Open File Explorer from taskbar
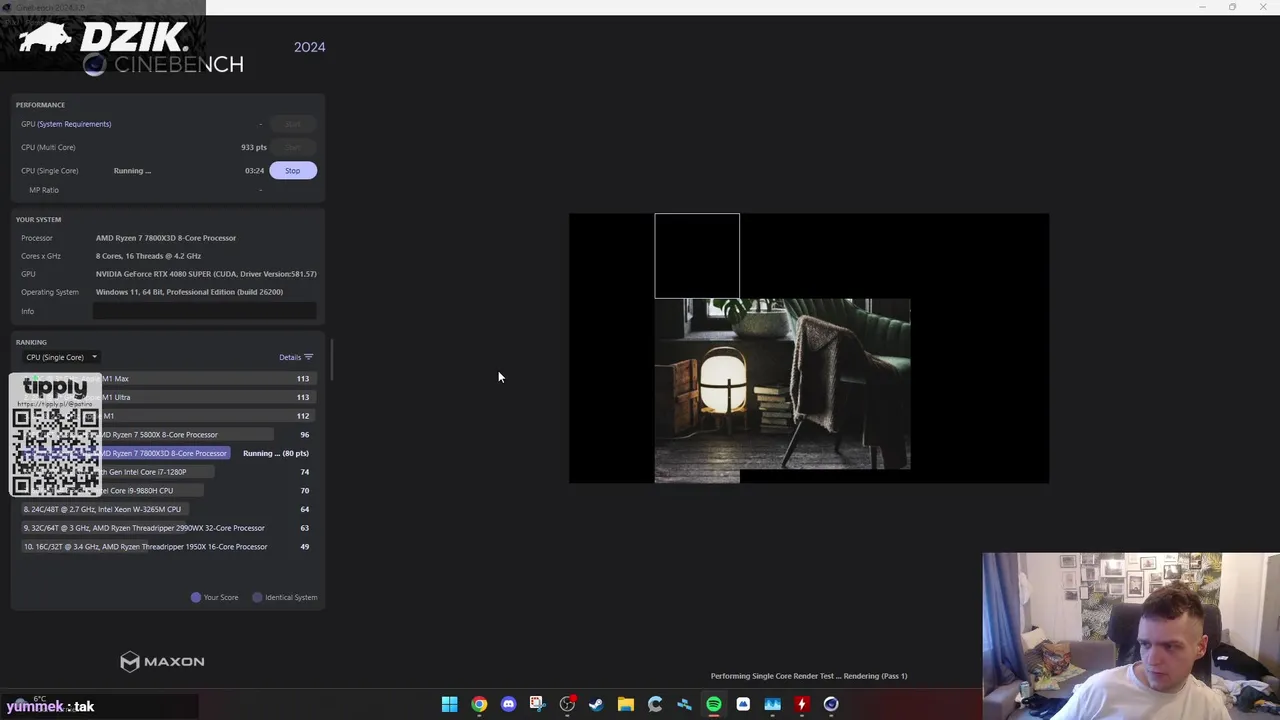1280x720 pixels. 625,704
